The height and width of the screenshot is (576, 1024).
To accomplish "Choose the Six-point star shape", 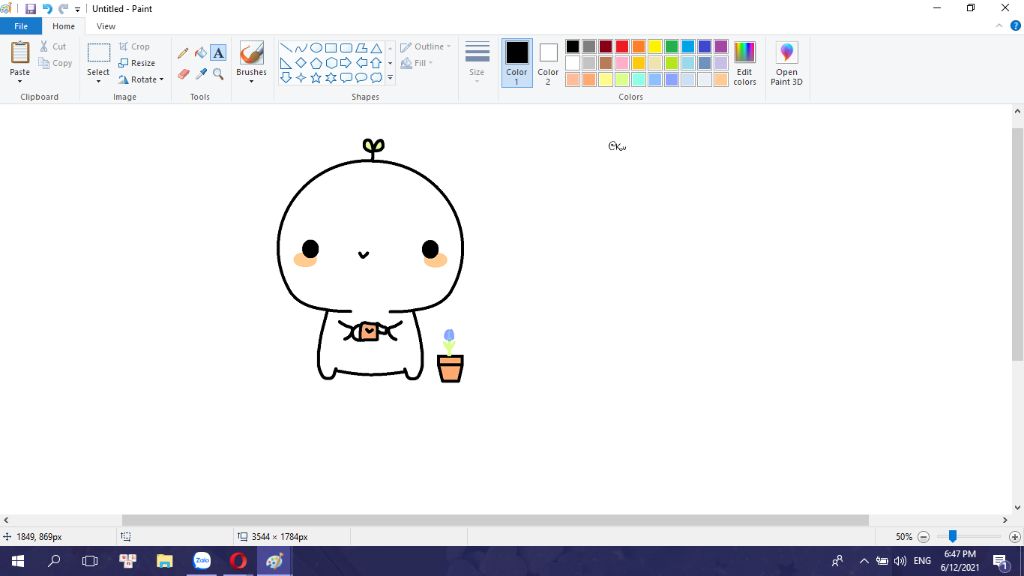I will [x=331, y=78].
